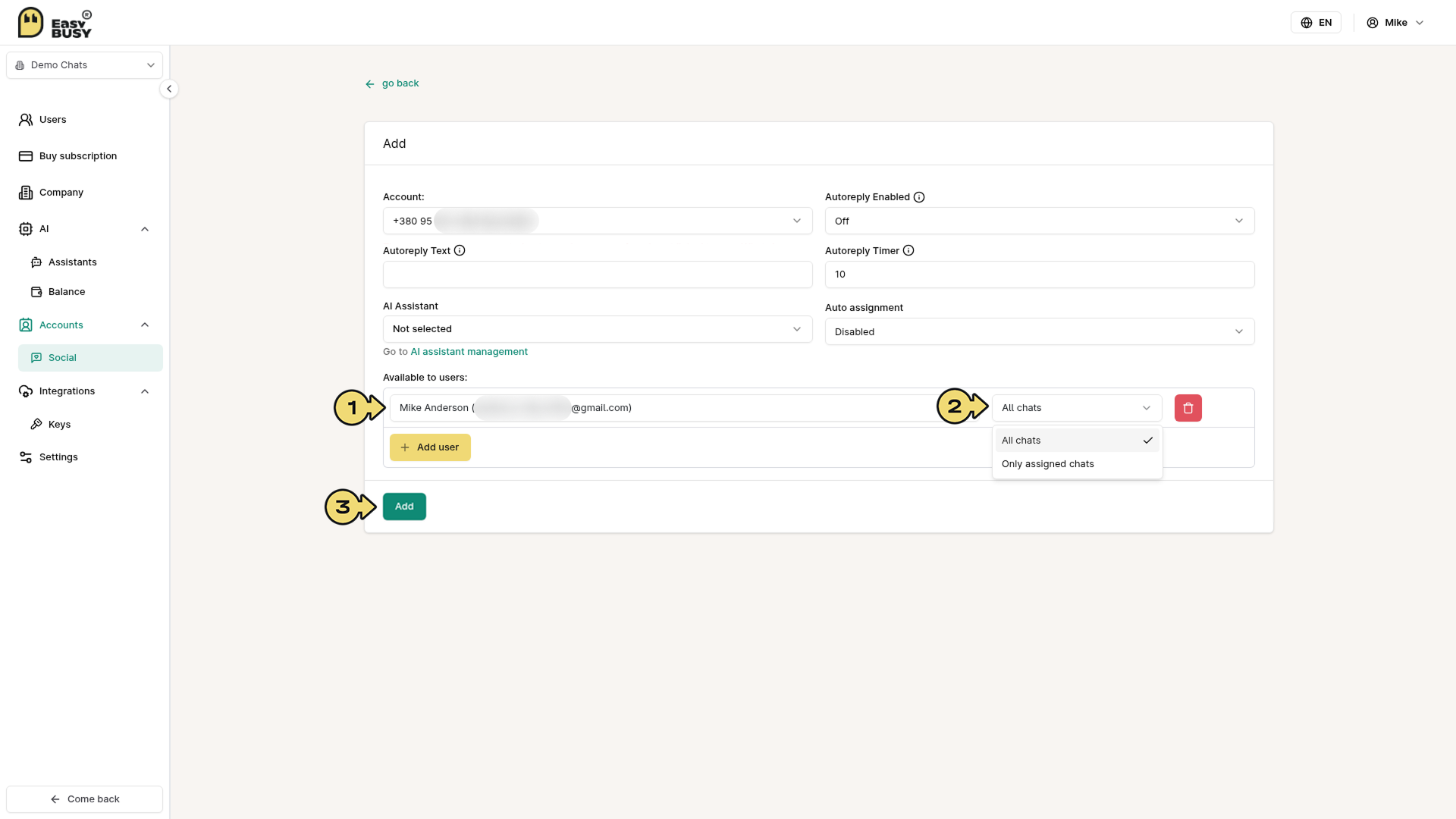1456x819 pixels.
Task: Choose Only assigned chats option
Action: click(1077, 464)
